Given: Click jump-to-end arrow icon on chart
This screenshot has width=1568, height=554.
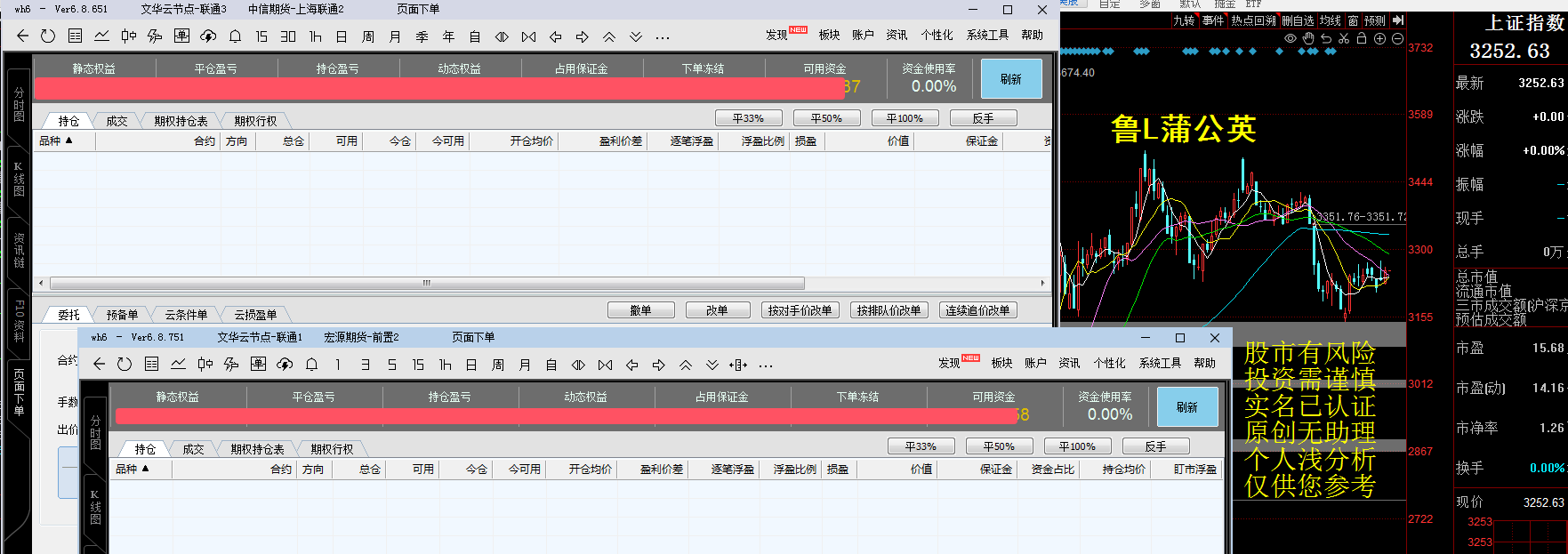Looking at the screenshot, I should point(1397,20).
